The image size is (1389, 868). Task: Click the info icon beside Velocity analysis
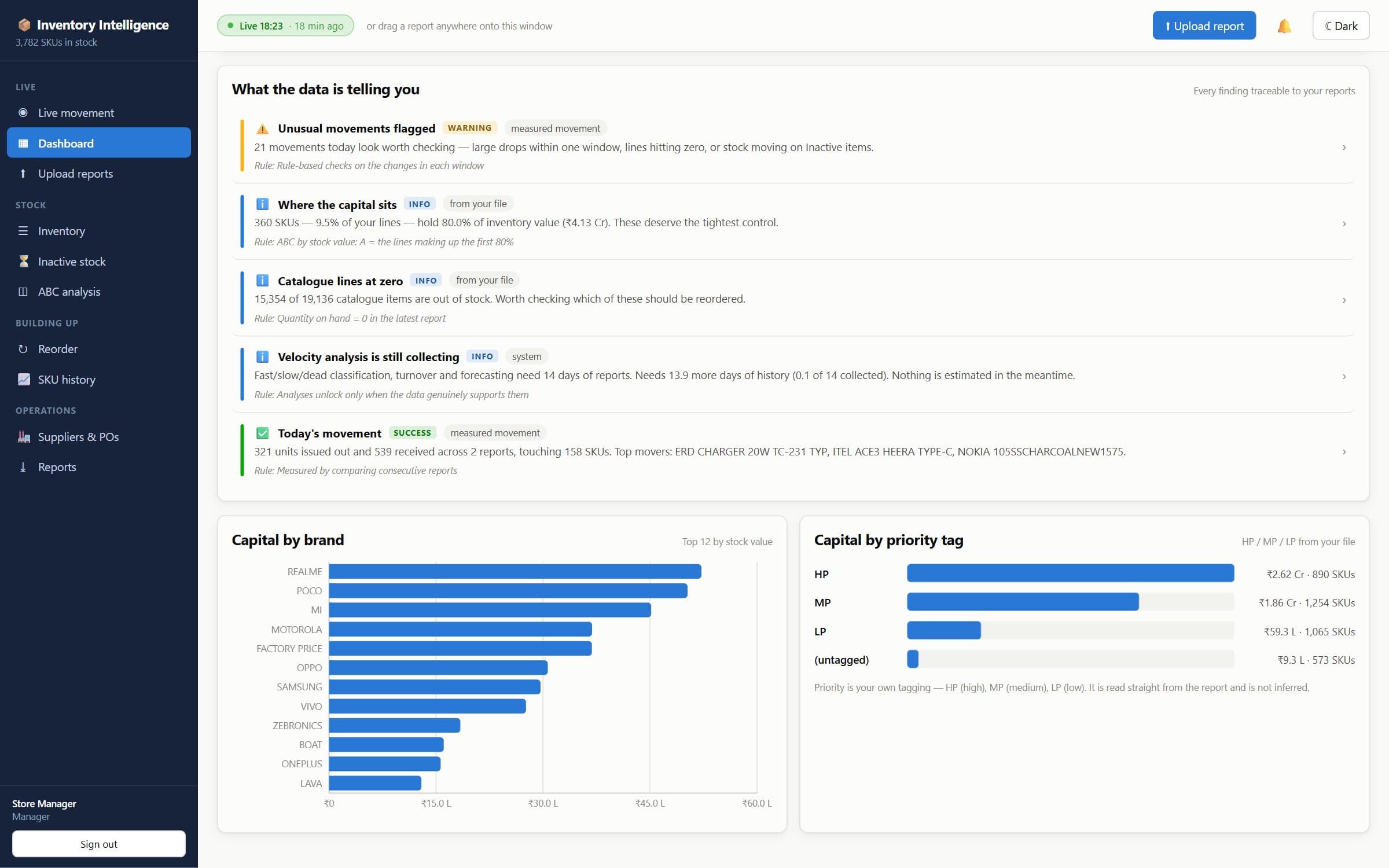262,356
